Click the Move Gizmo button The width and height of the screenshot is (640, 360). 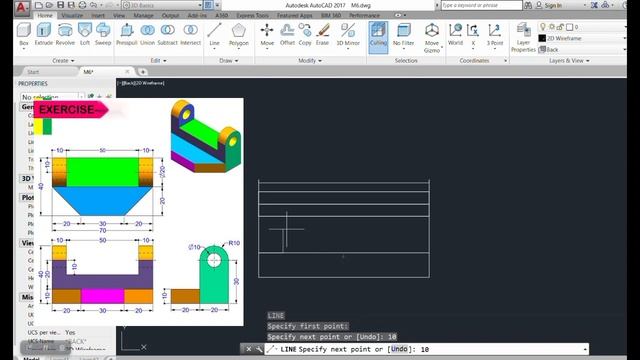(x=432, y=38)
